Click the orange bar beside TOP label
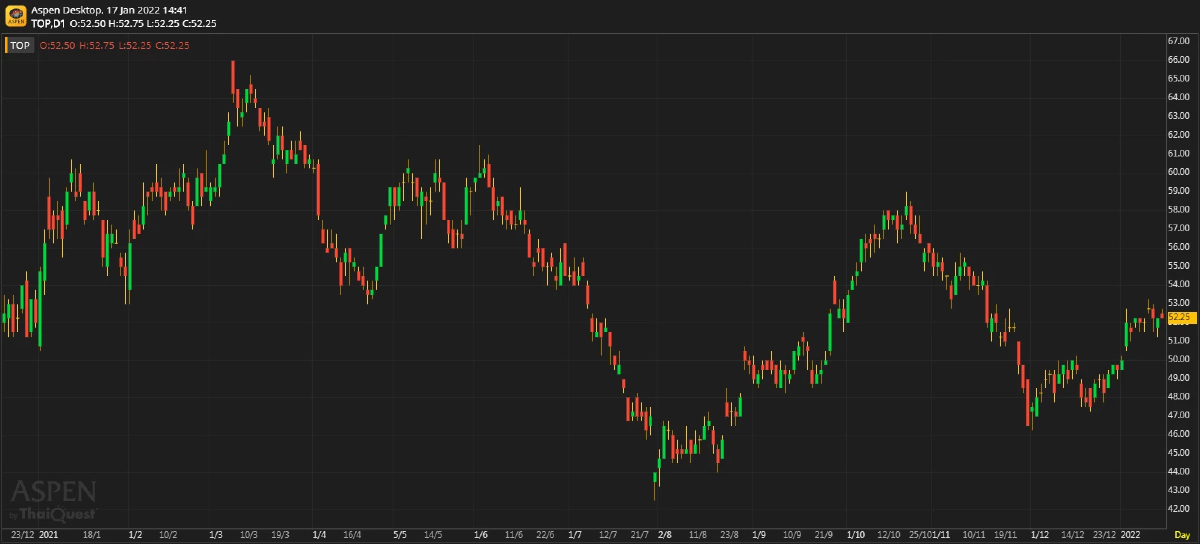The image size is (1200, 544). (6, 45)
